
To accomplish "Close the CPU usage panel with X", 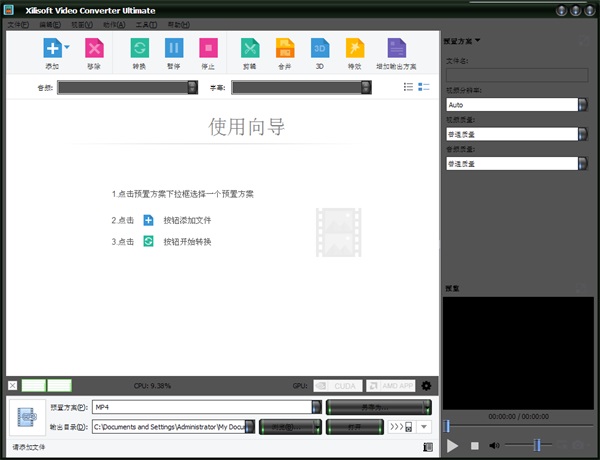I will 12,385.
